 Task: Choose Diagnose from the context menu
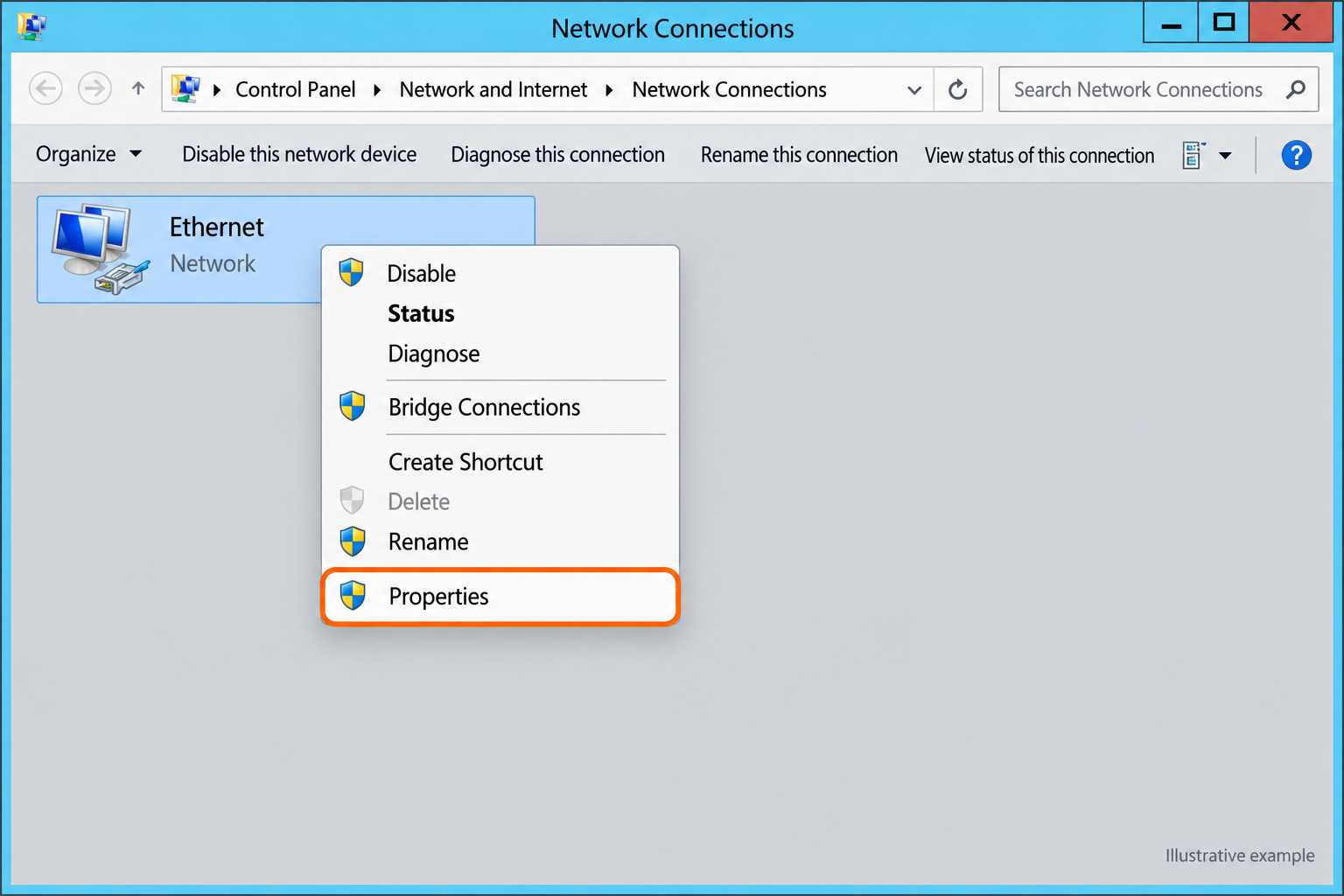[500, 353]
